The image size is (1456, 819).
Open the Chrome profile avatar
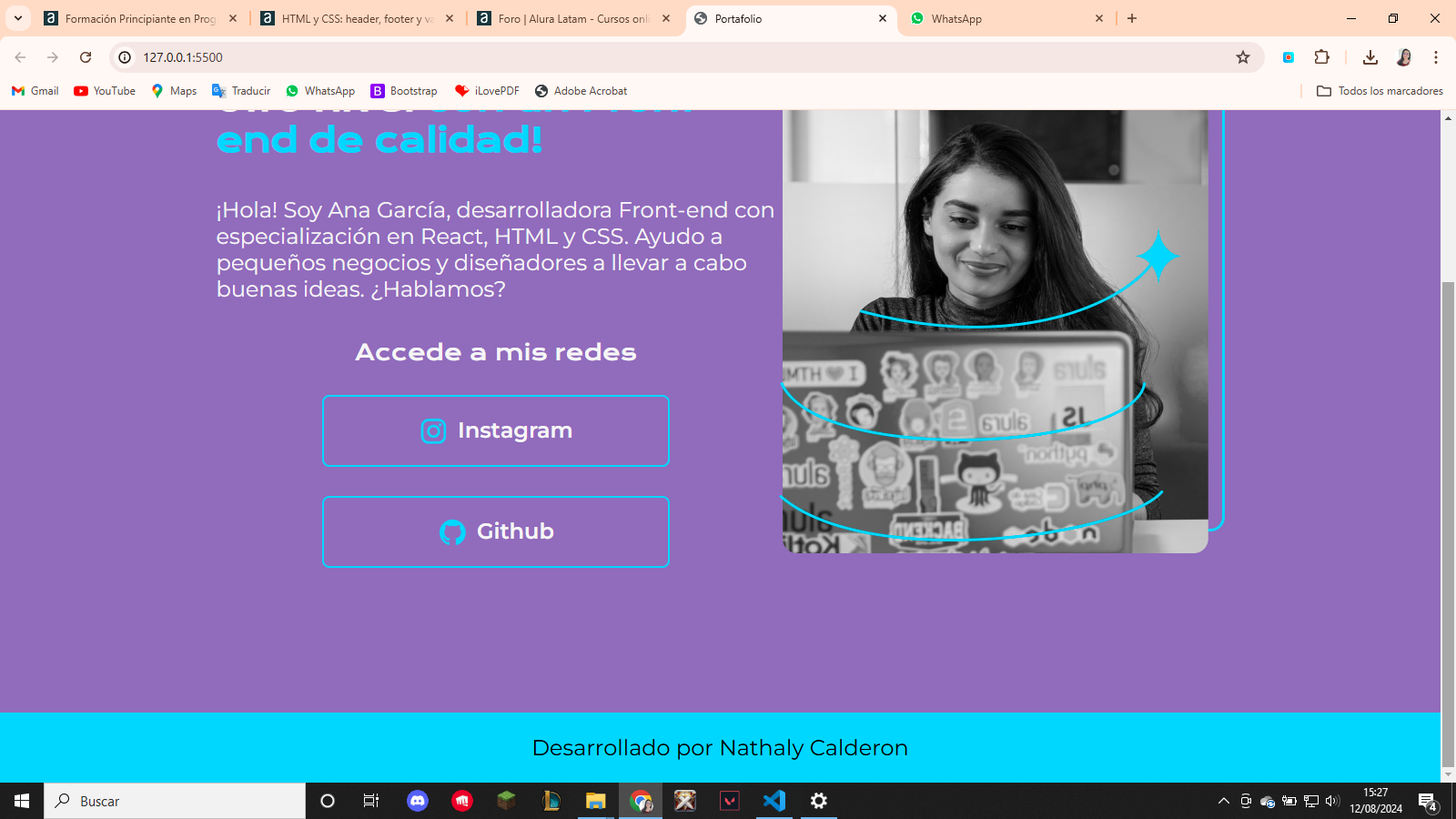(1404, 57)
